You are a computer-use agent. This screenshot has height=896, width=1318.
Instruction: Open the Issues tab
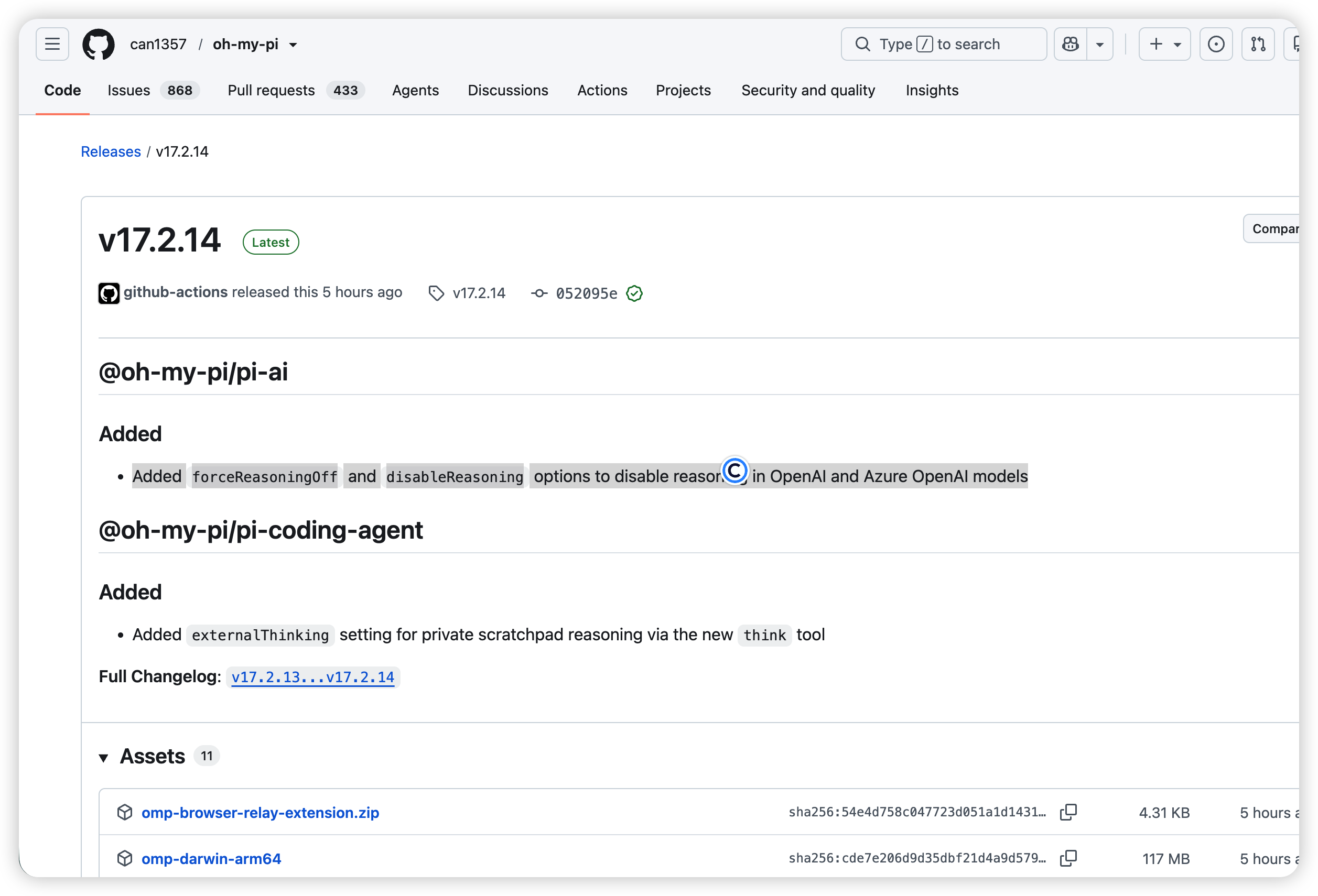click(x=153, y=91)
